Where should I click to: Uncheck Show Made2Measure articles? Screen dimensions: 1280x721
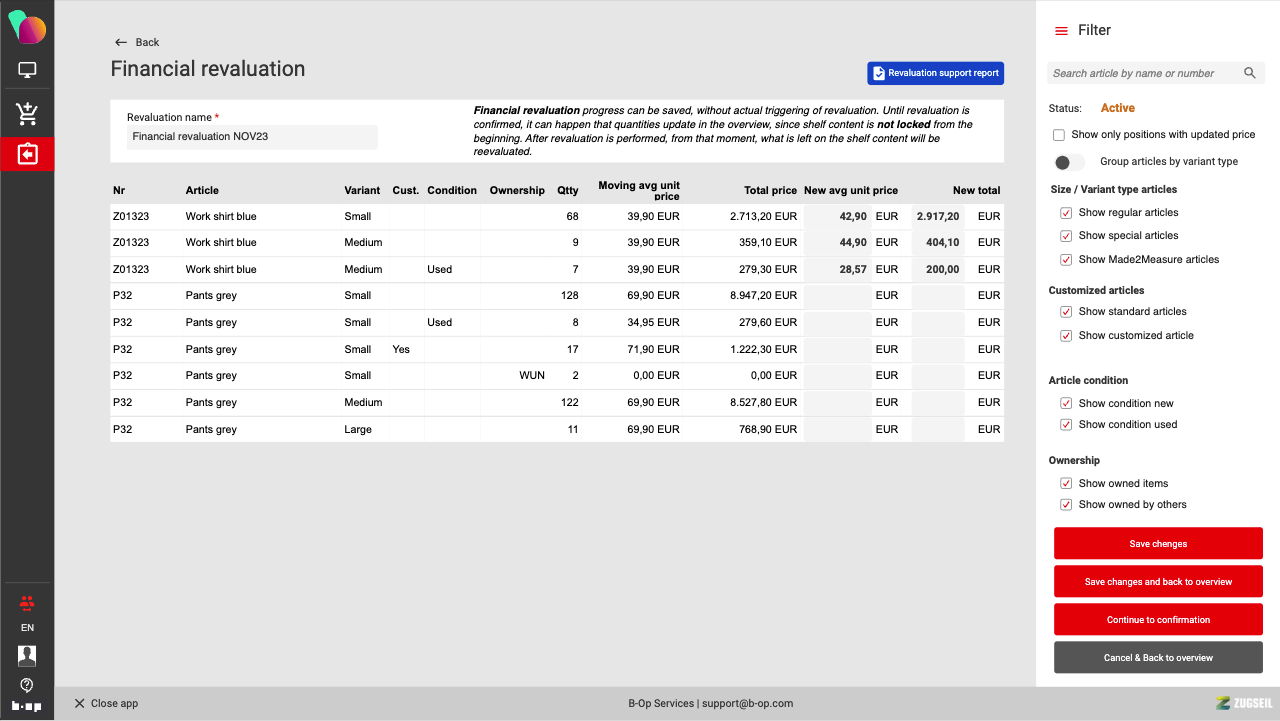1066,260
